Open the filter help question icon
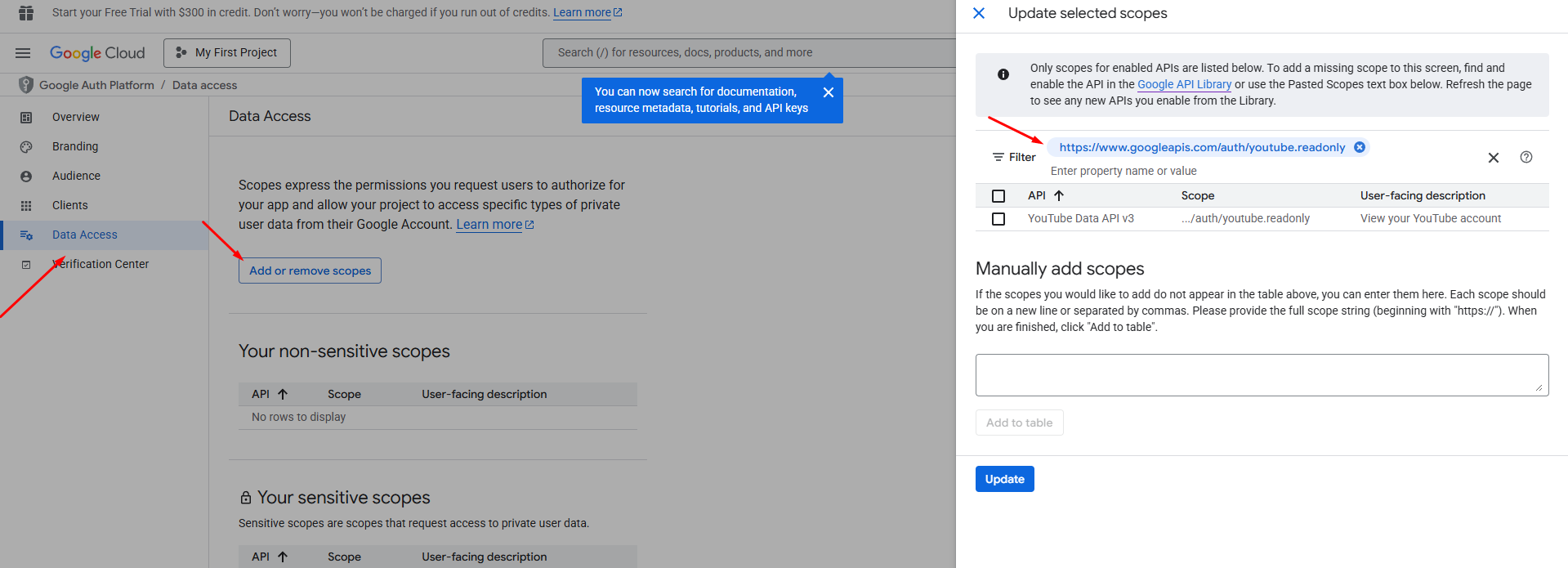 coord(1526,157)
